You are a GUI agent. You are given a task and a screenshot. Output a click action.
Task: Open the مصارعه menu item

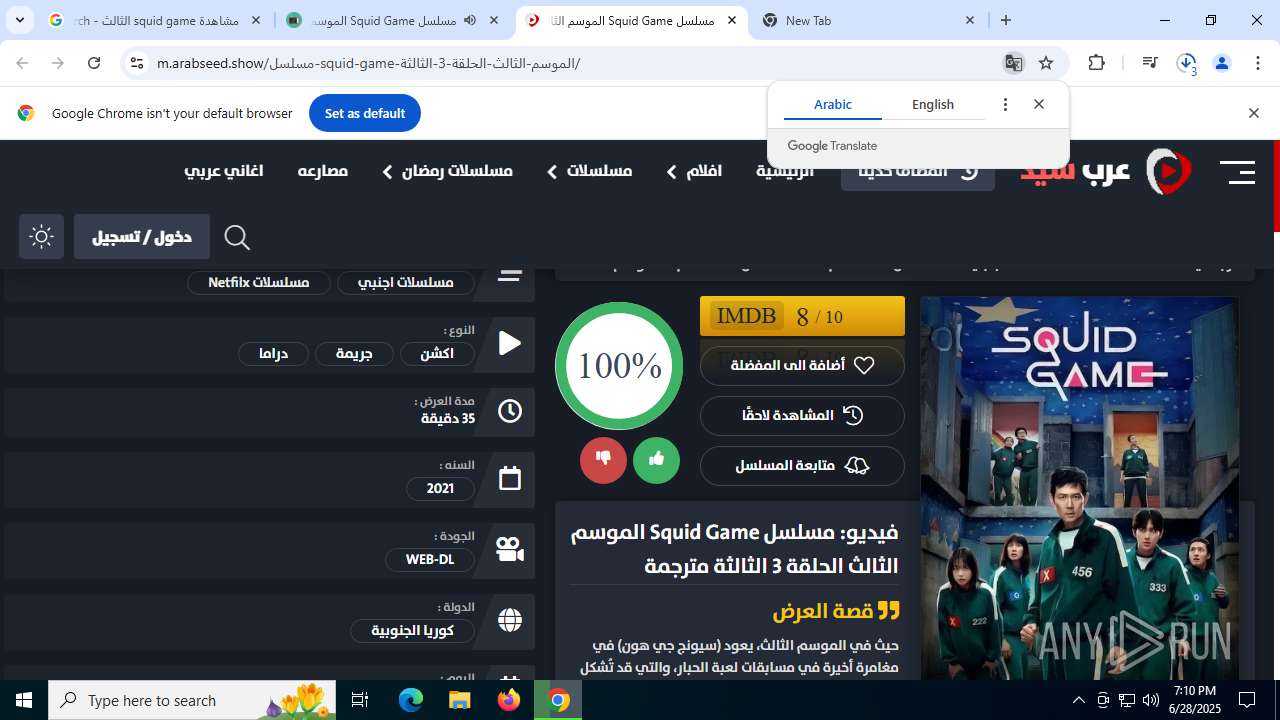coord(323,171)
